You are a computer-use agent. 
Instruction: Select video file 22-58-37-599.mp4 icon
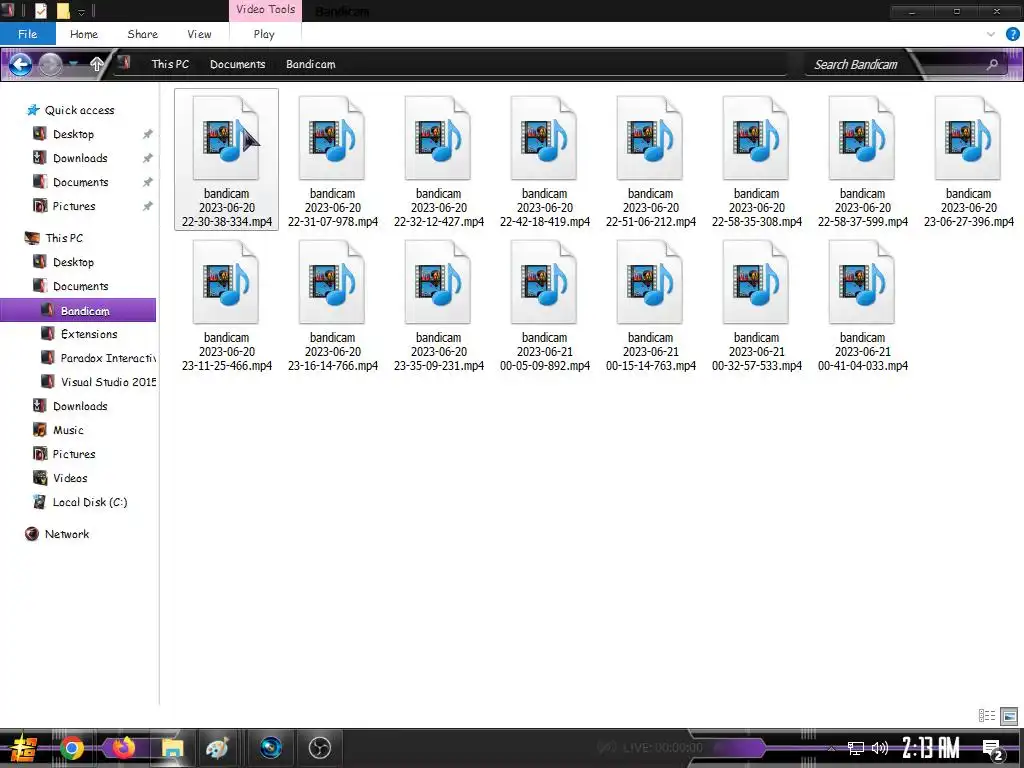(862, 138)
